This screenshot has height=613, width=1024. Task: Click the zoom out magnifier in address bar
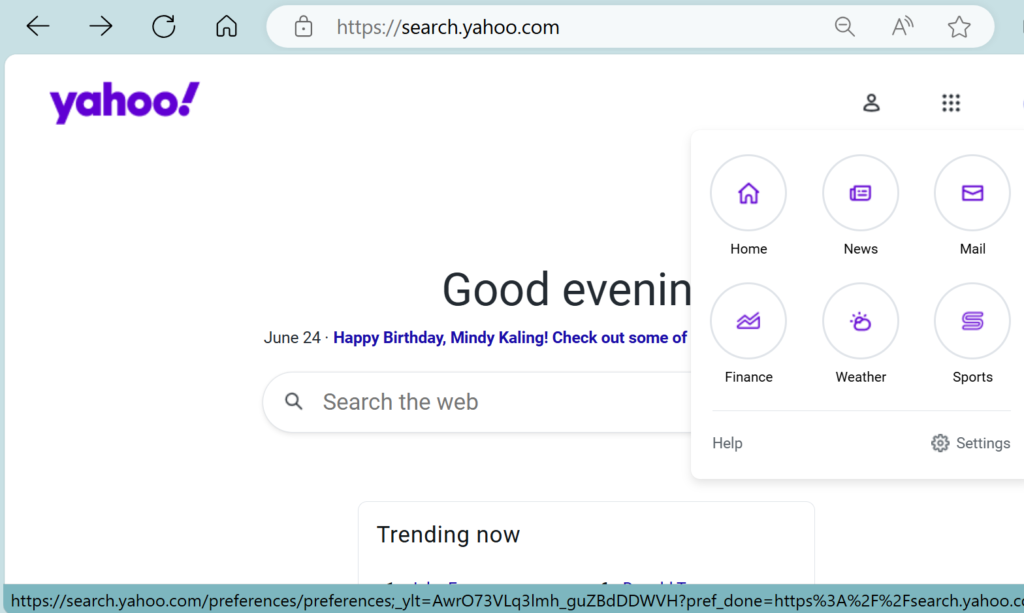(844, 27)
